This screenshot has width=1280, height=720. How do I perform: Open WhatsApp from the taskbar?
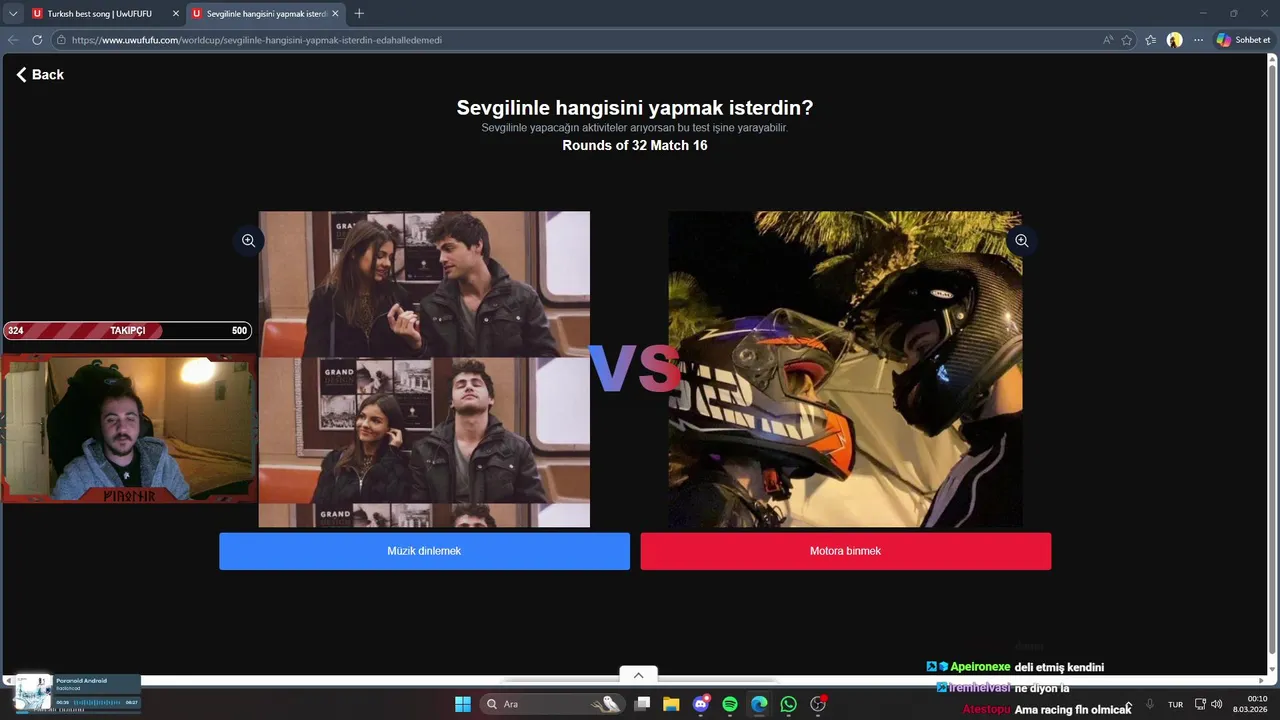click(788, 704)
